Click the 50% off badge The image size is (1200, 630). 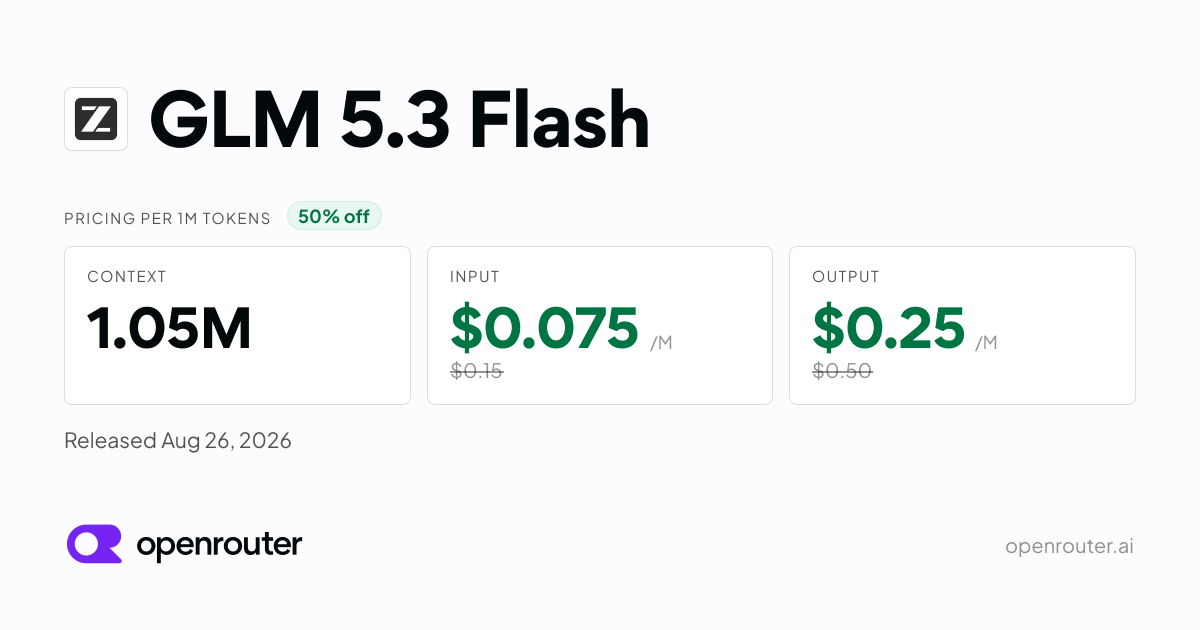click(334, 216)
